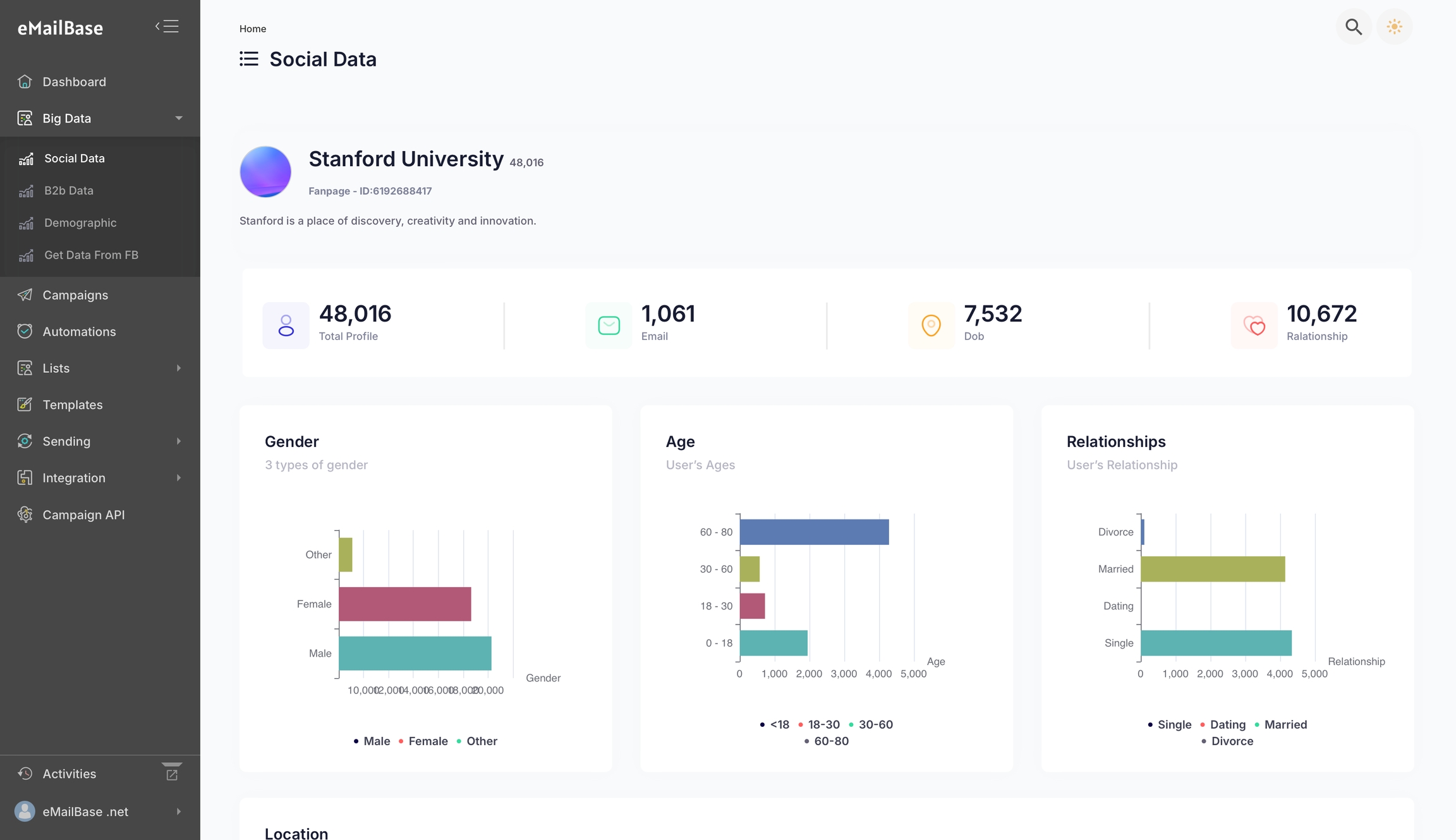1456x840 pixels.
Task: Click the Email envelope stat icon
Action: [x=609, y=326]
